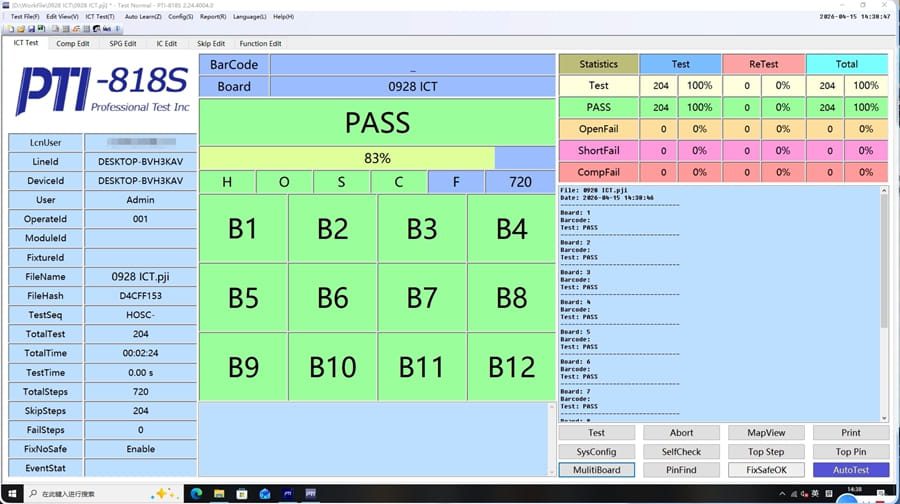Click the Statistics header cell
The height and width of the screenshot is (504, 900).
click(599, 64)
